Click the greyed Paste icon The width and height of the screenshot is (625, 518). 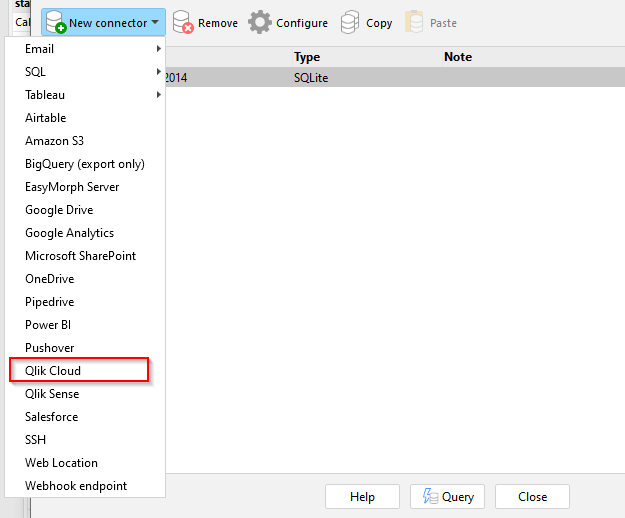click(x=414, y=22)
